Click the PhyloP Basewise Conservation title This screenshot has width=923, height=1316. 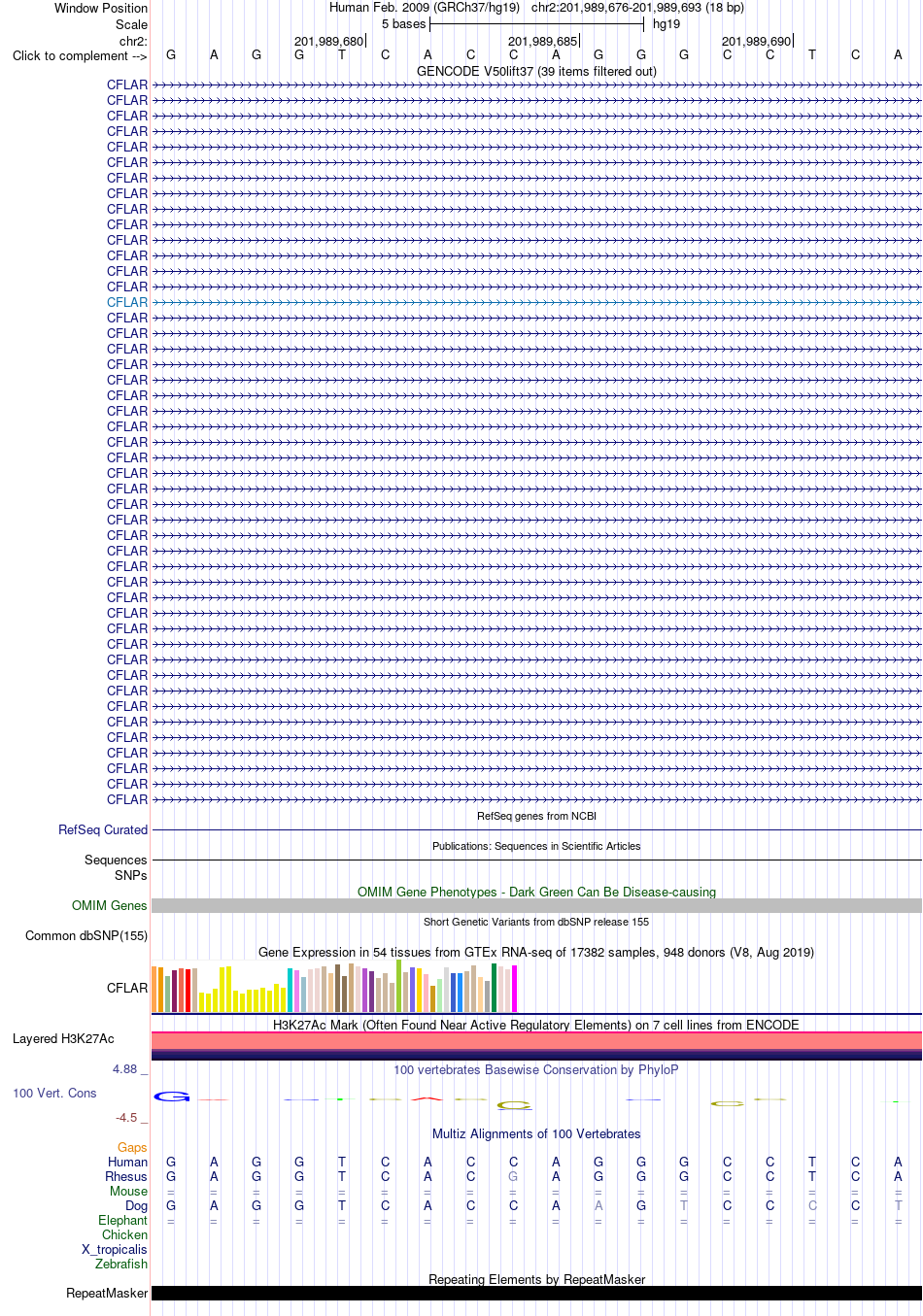536,1069
